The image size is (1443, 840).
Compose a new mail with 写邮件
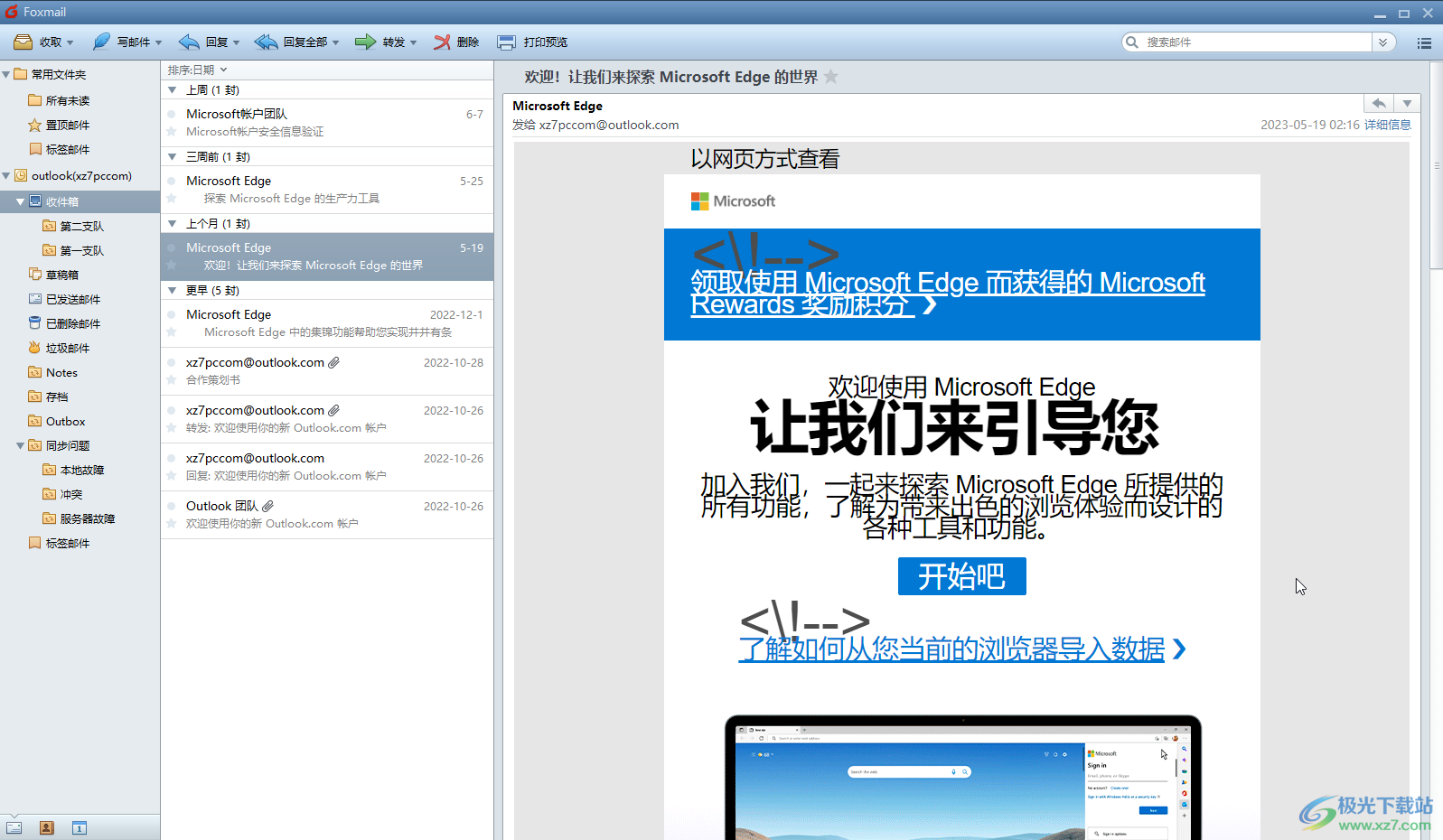click(x=121, y=42)
